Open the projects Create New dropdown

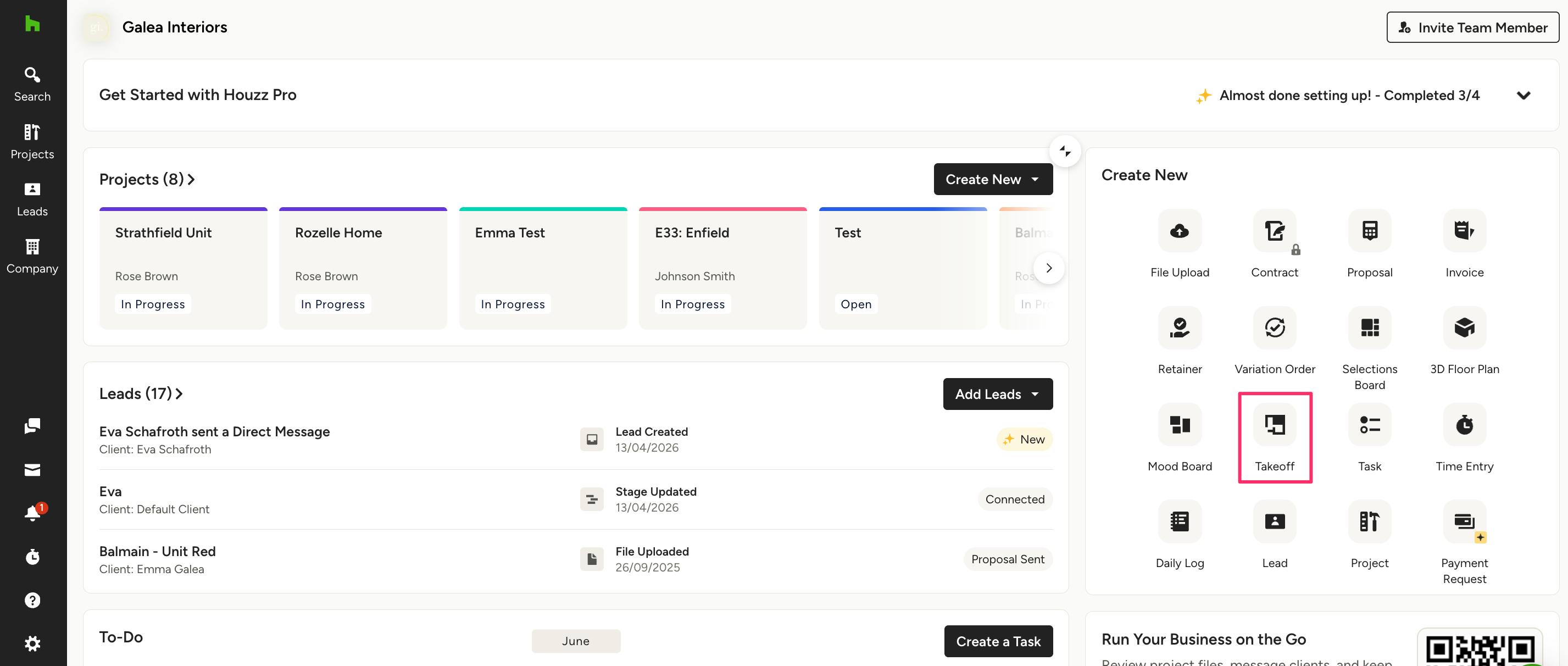point(993,179)
